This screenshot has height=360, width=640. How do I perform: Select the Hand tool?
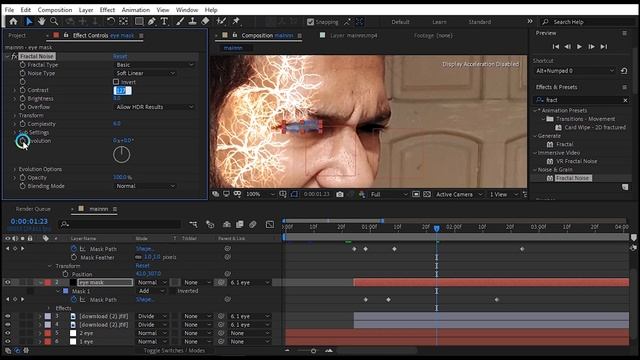[x=41, y=22]
